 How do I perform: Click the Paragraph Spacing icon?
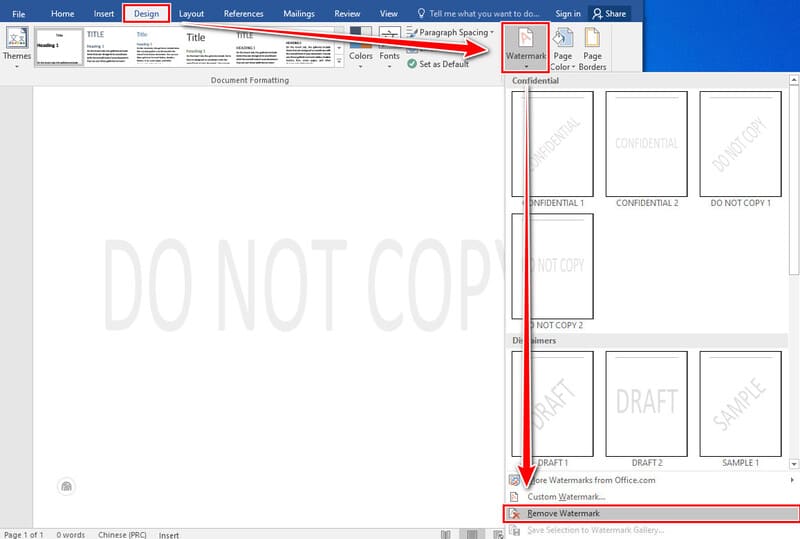coord(411,33)
